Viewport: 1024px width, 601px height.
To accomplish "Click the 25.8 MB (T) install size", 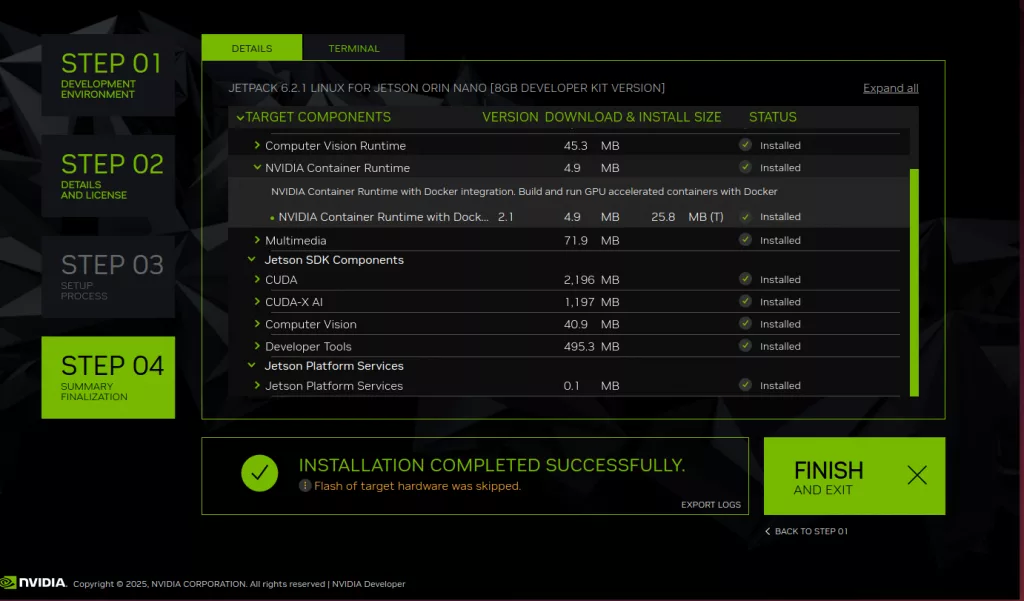I will point(687,217).
